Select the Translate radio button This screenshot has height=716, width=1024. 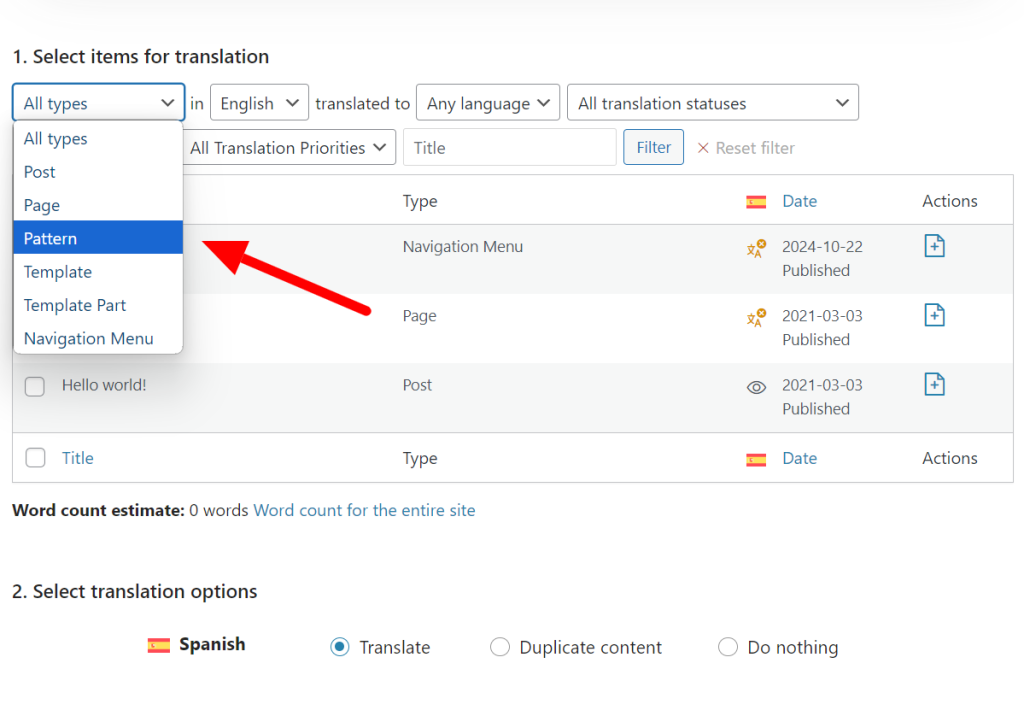pyautogui.click(x=340, y=647)
